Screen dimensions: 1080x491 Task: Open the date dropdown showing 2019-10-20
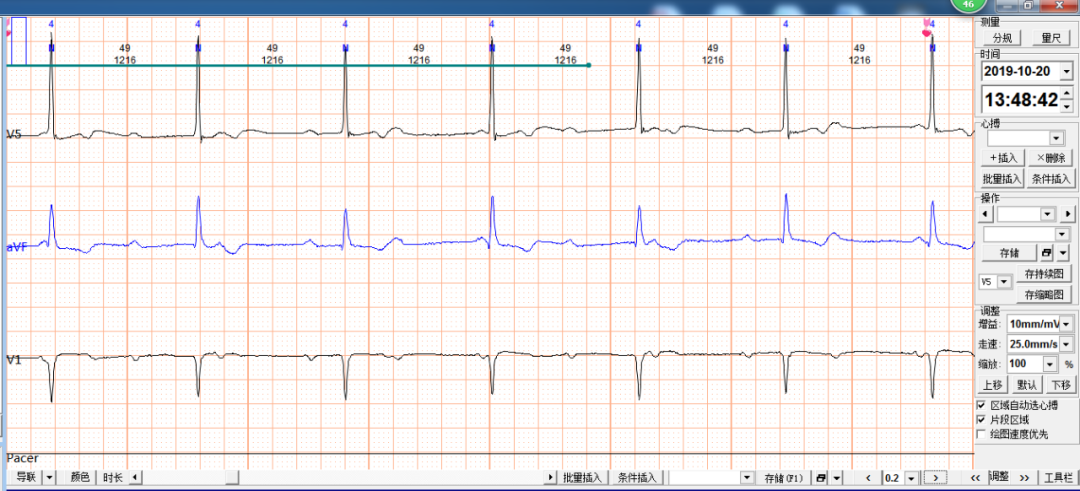1067,71
